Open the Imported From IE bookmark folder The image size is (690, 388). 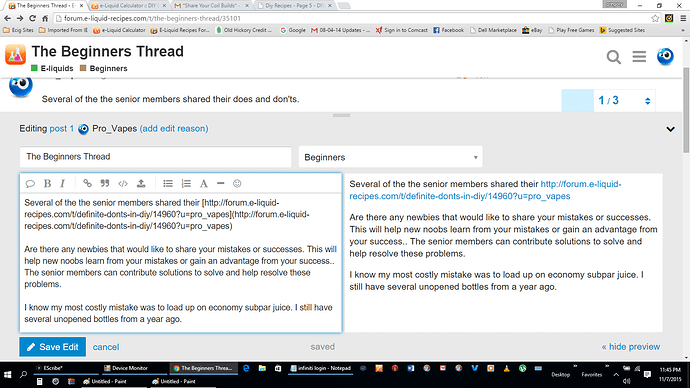63,30
